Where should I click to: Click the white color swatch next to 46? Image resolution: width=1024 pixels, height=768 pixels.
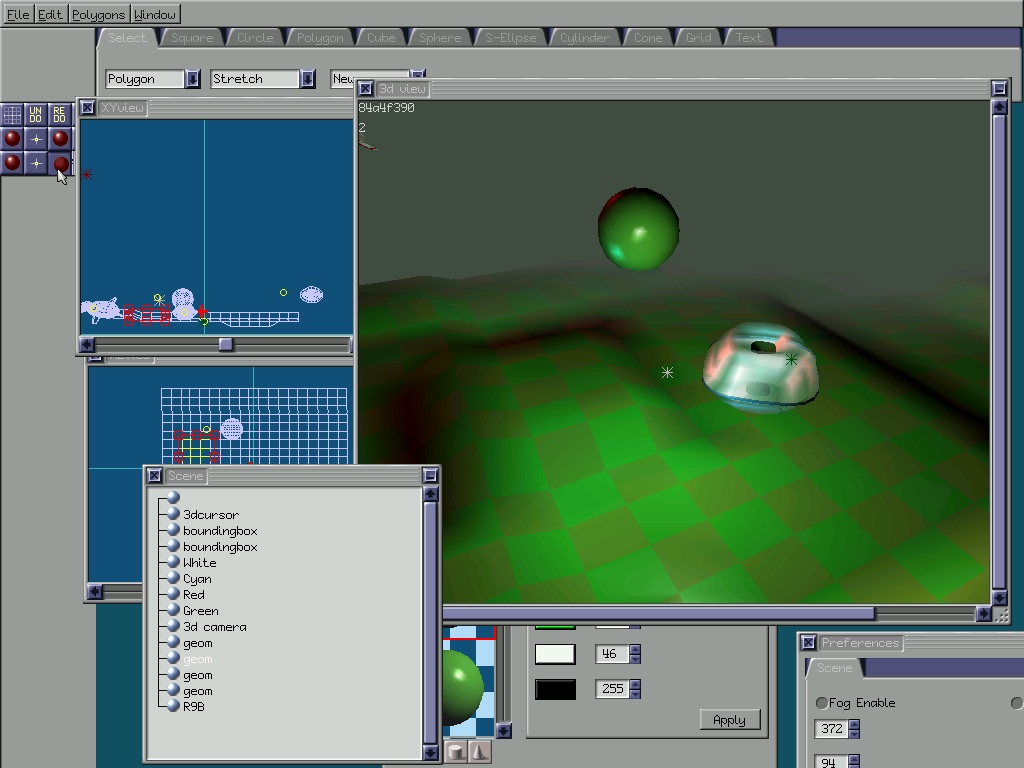click(555, 654)
